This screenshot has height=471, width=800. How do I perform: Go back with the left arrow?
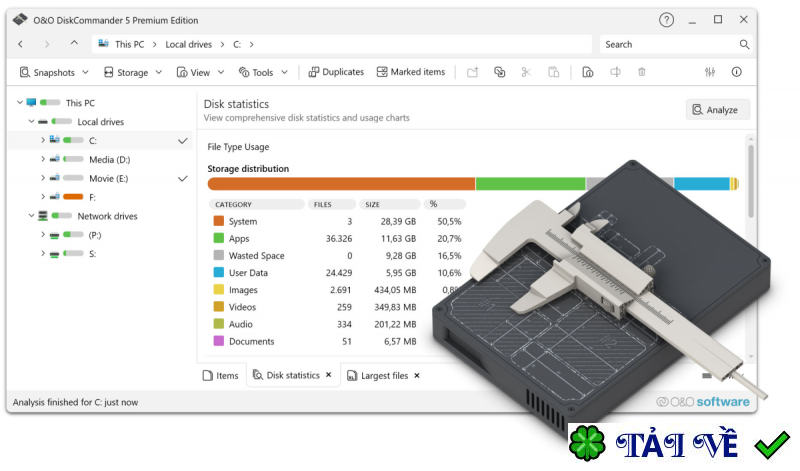(x=20, y=44)
